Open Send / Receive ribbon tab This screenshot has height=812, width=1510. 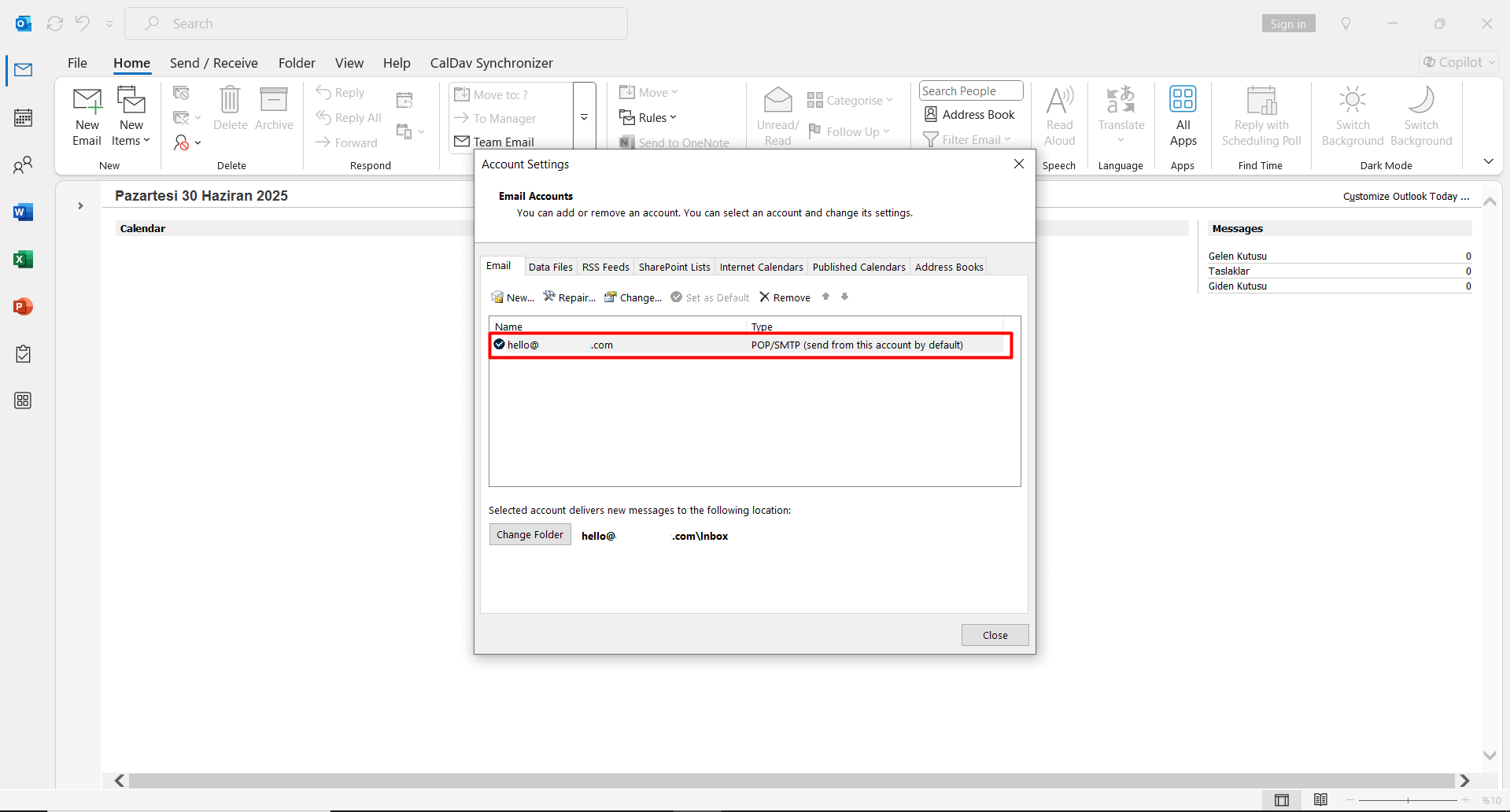tap(214, 63)
